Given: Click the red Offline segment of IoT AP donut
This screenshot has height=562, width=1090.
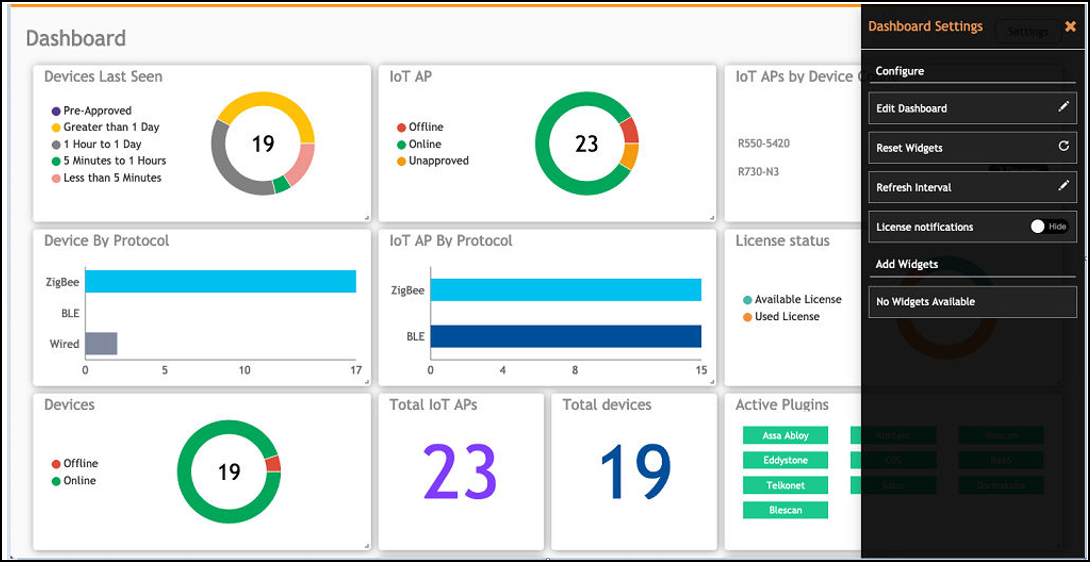Looking at the screenshot, I should coord(629,129).
